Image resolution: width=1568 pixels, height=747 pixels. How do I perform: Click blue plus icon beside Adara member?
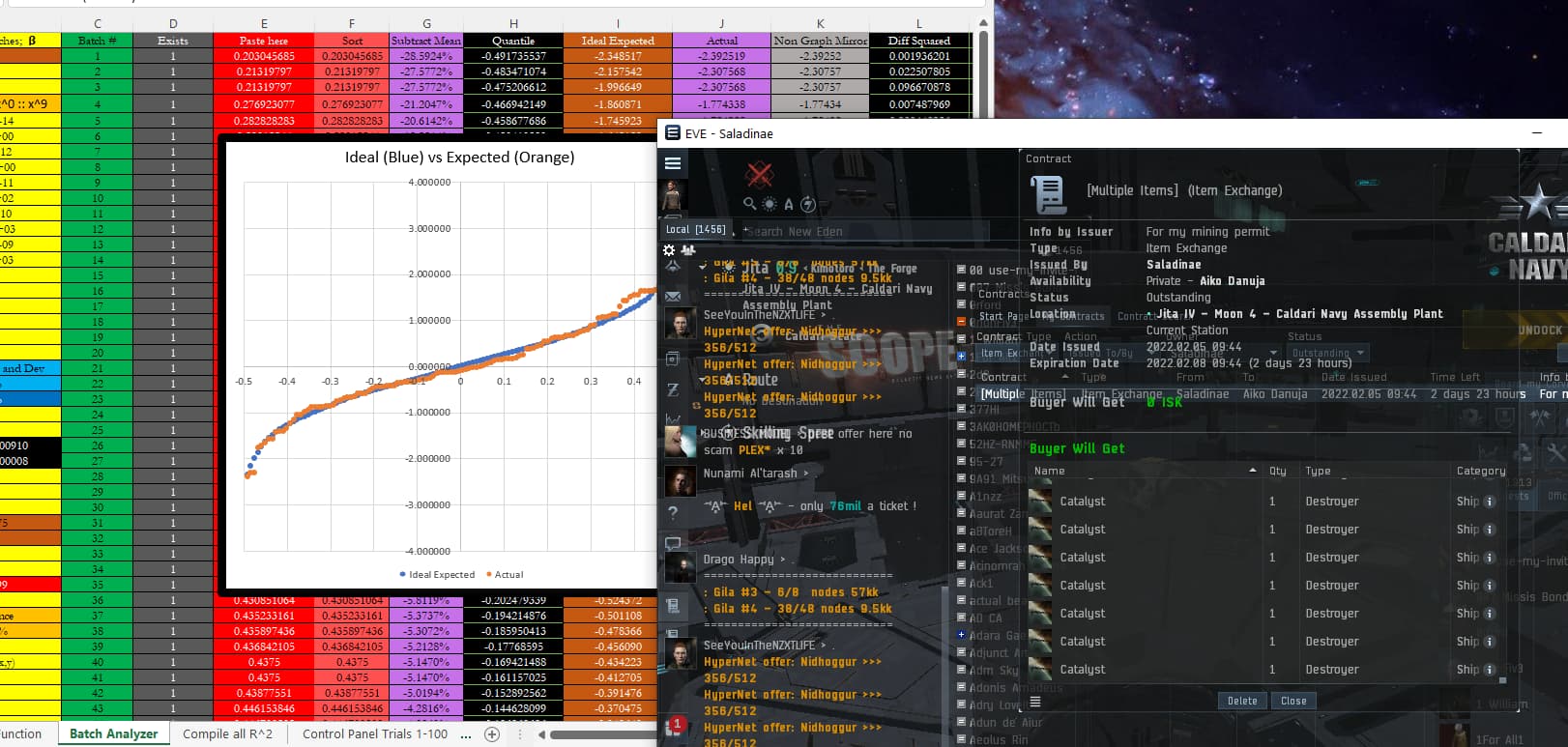961,635
